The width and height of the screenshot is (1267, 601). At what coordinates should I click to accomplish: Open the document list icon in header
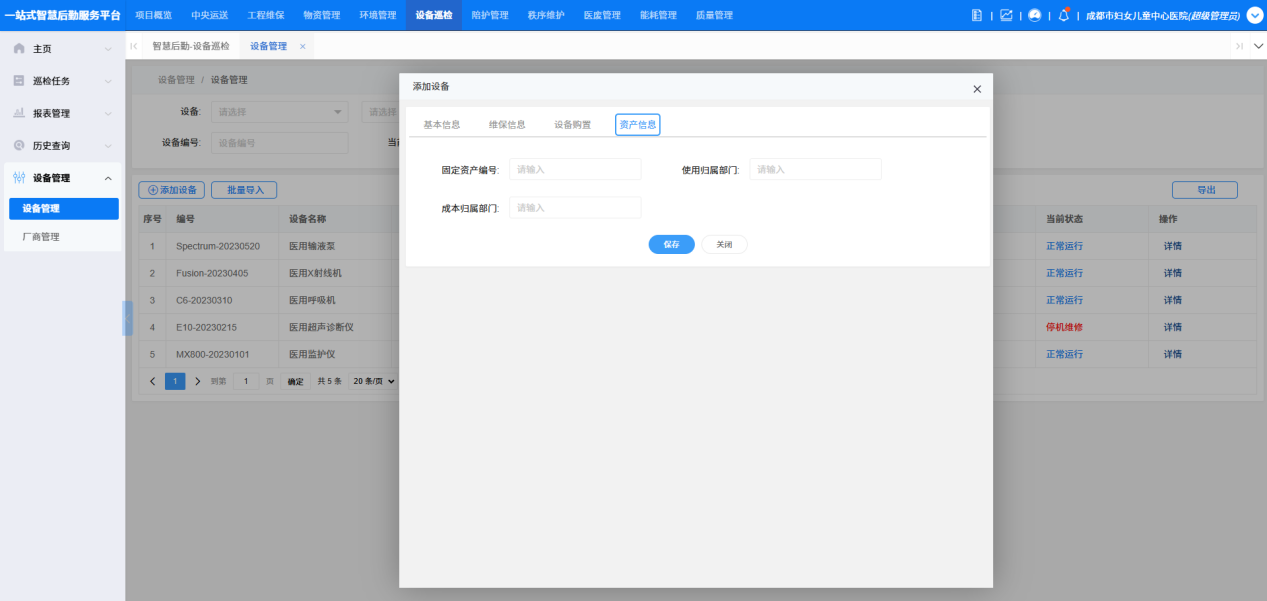tap(977, 15)
